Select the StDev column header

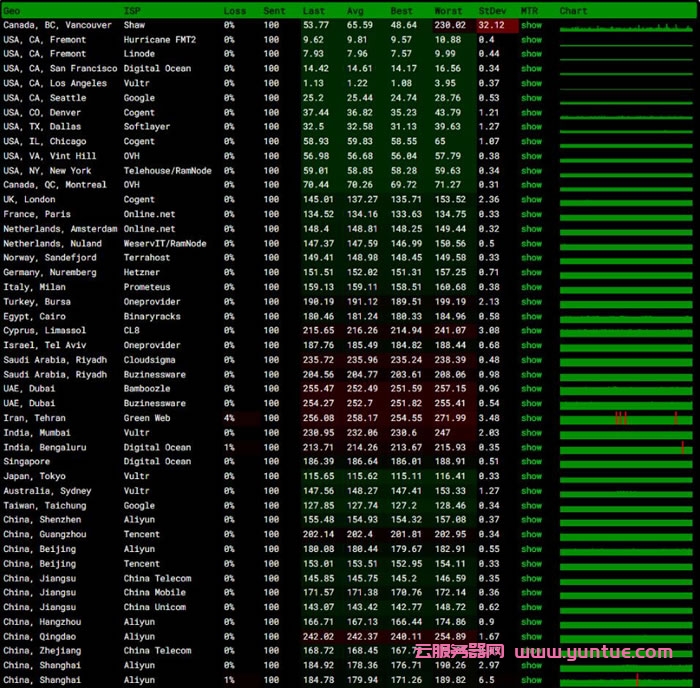[492, 11]
